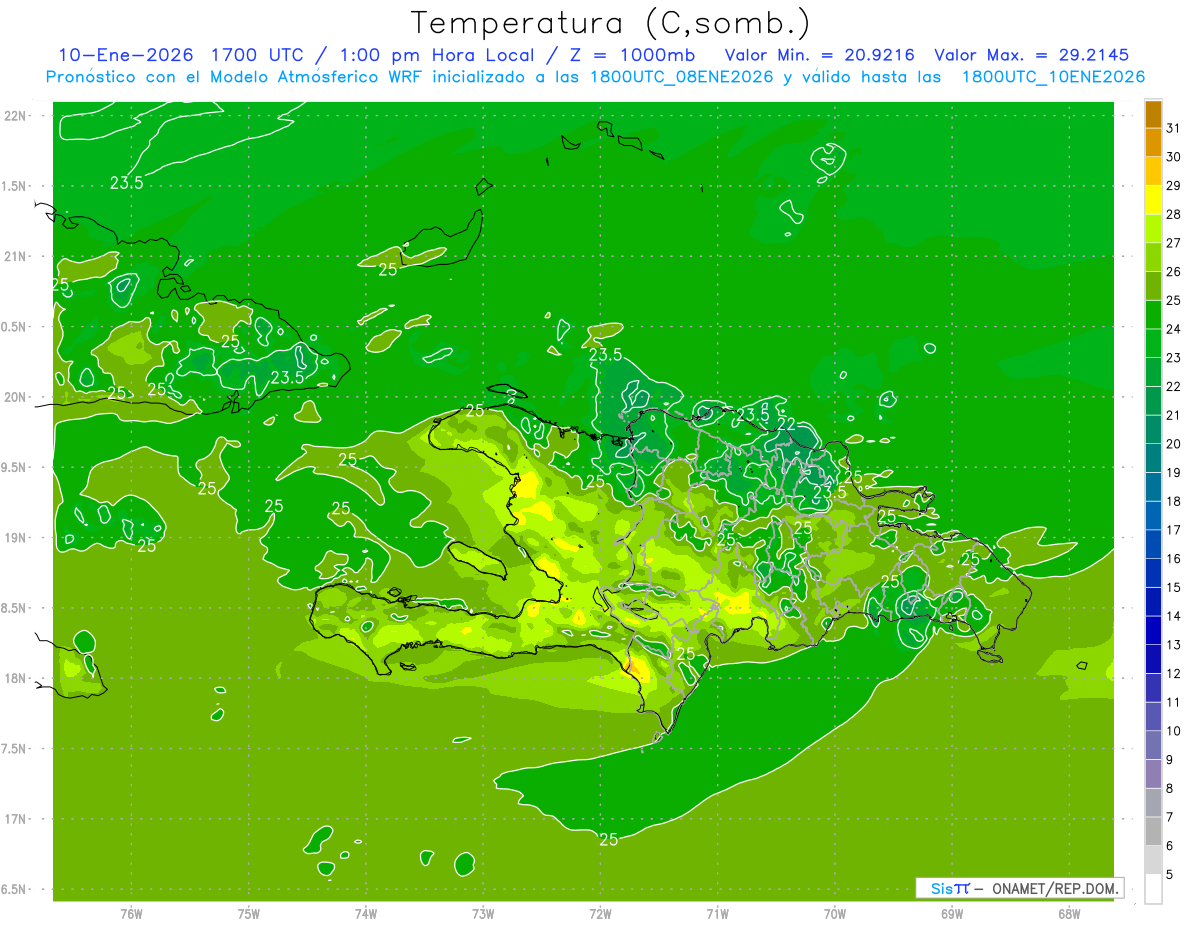The image size is (1200, 927).
Task: Click the 22 contour label over northern Hispaniola
Action: pyautogui.click(x=787, y=424)
